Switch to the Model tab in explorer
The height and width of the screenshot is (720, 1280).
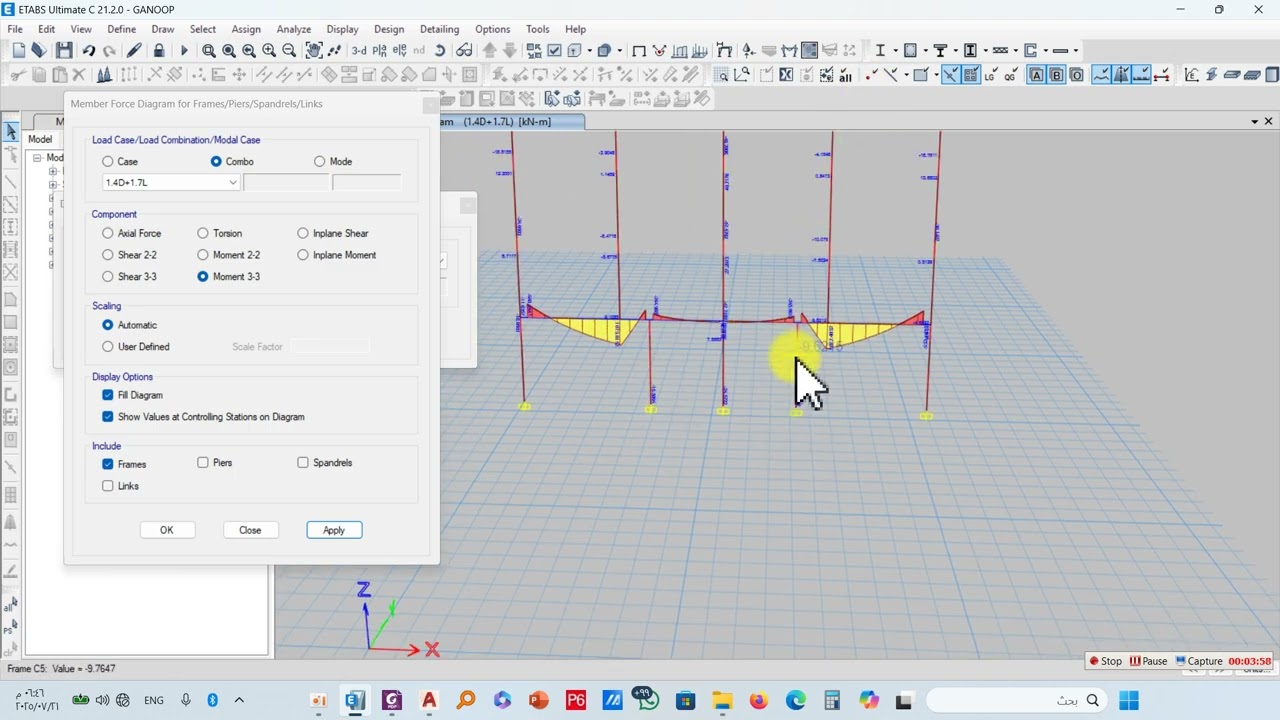(x=40, y=139)
